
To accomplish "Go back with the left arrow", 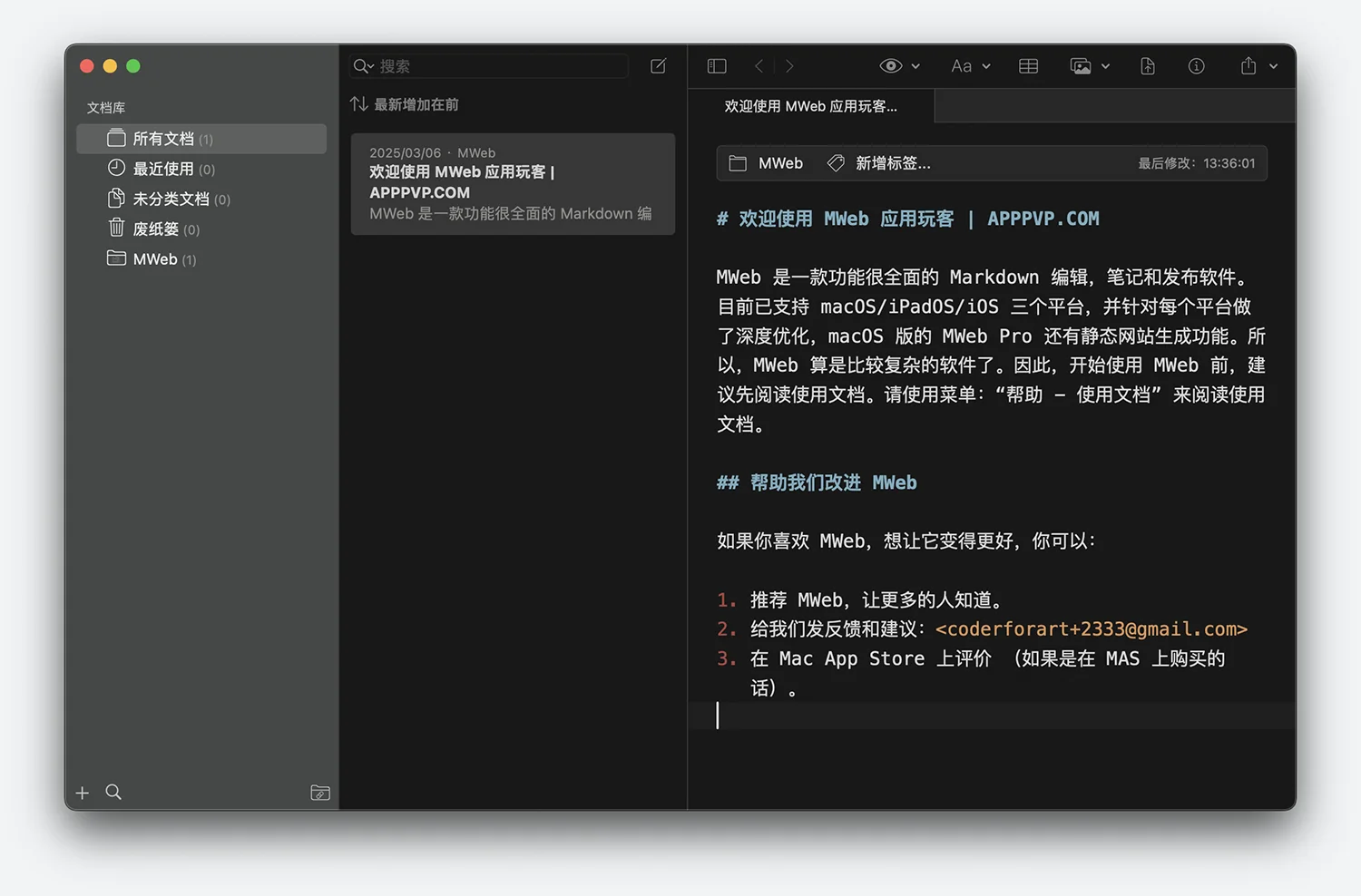I will pyautogui.click(x=759, y=66).
